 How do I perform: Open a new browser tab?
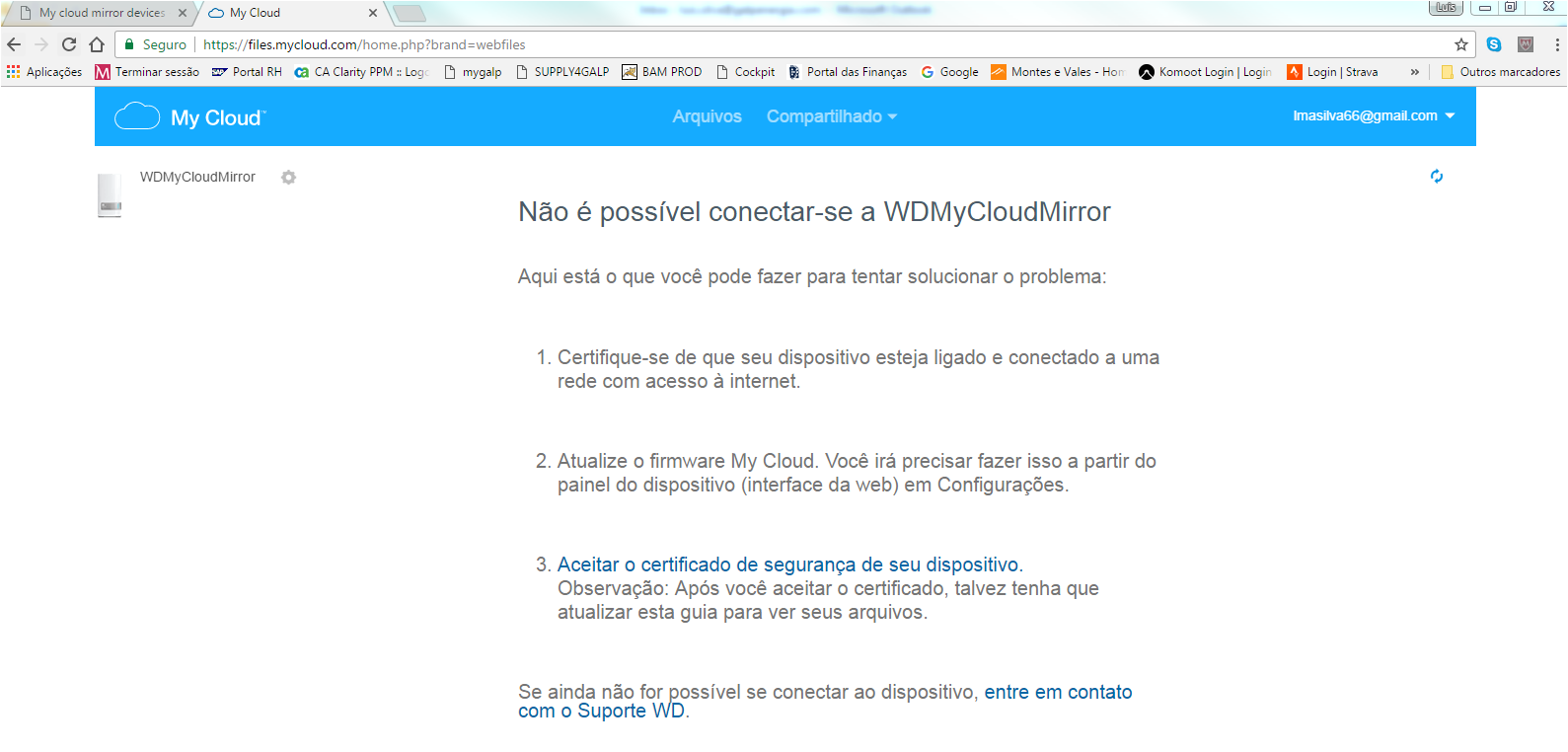tap(410, 13)
